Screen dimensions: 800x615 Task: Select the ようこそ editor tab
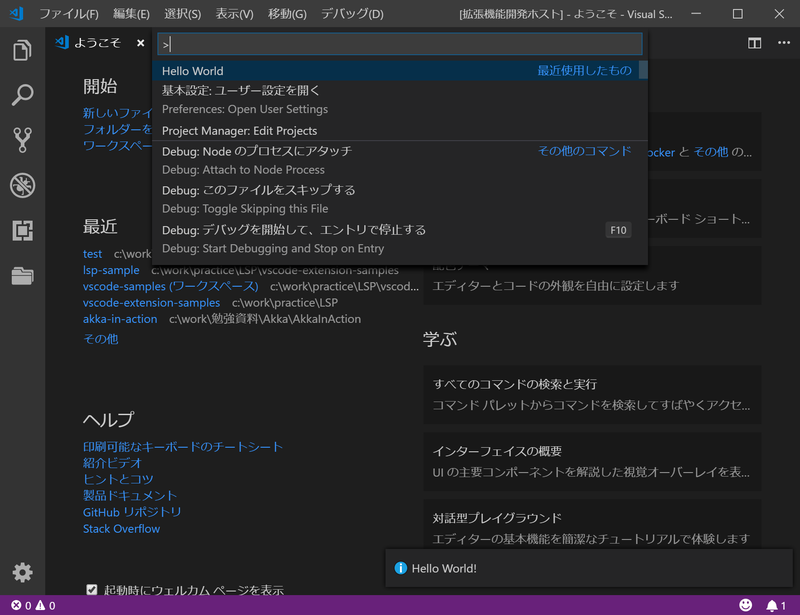97,43
